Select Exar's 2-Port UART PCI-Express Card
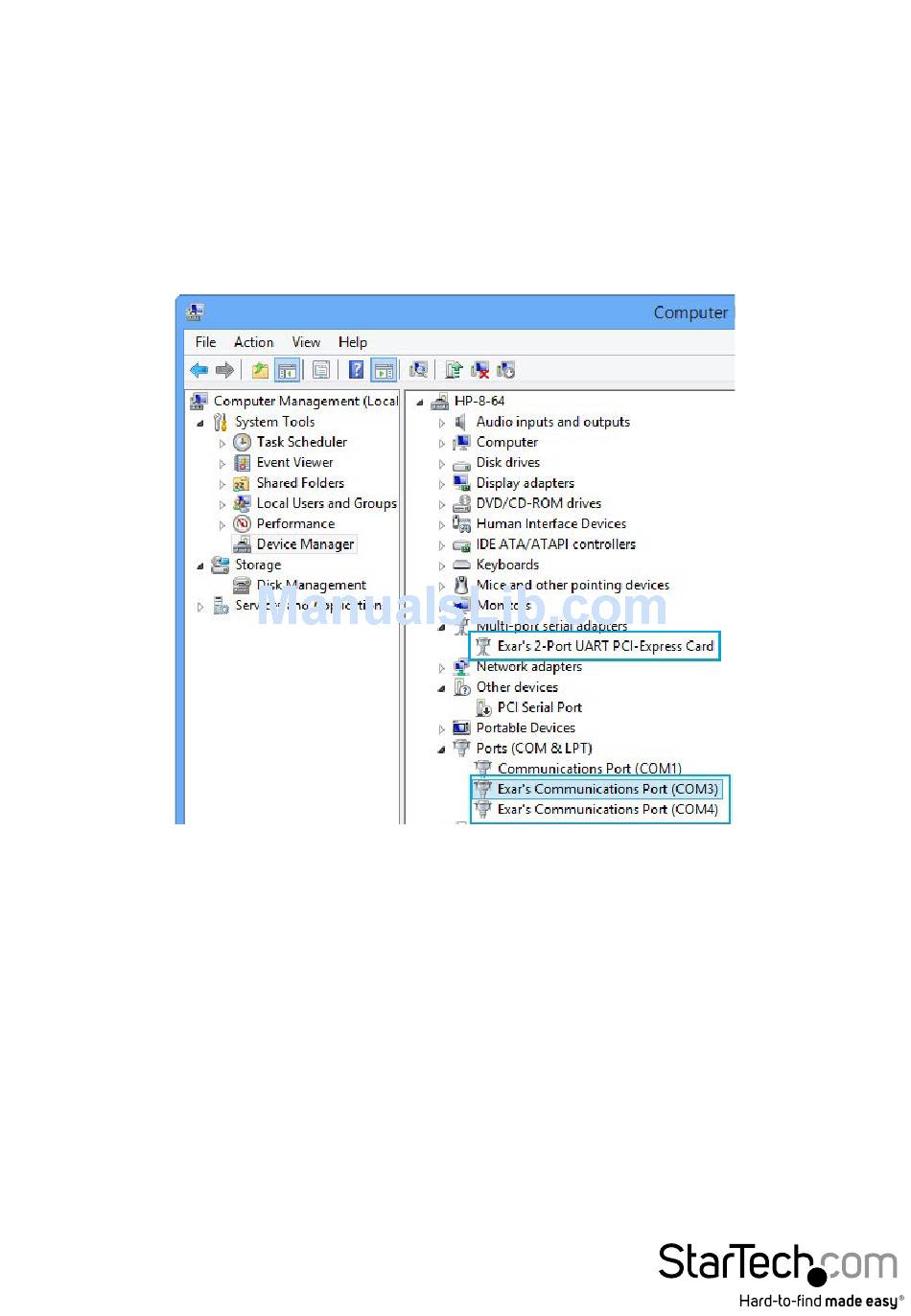The width and height of the screenshot is (911, 1316). [x=605, y=646]
